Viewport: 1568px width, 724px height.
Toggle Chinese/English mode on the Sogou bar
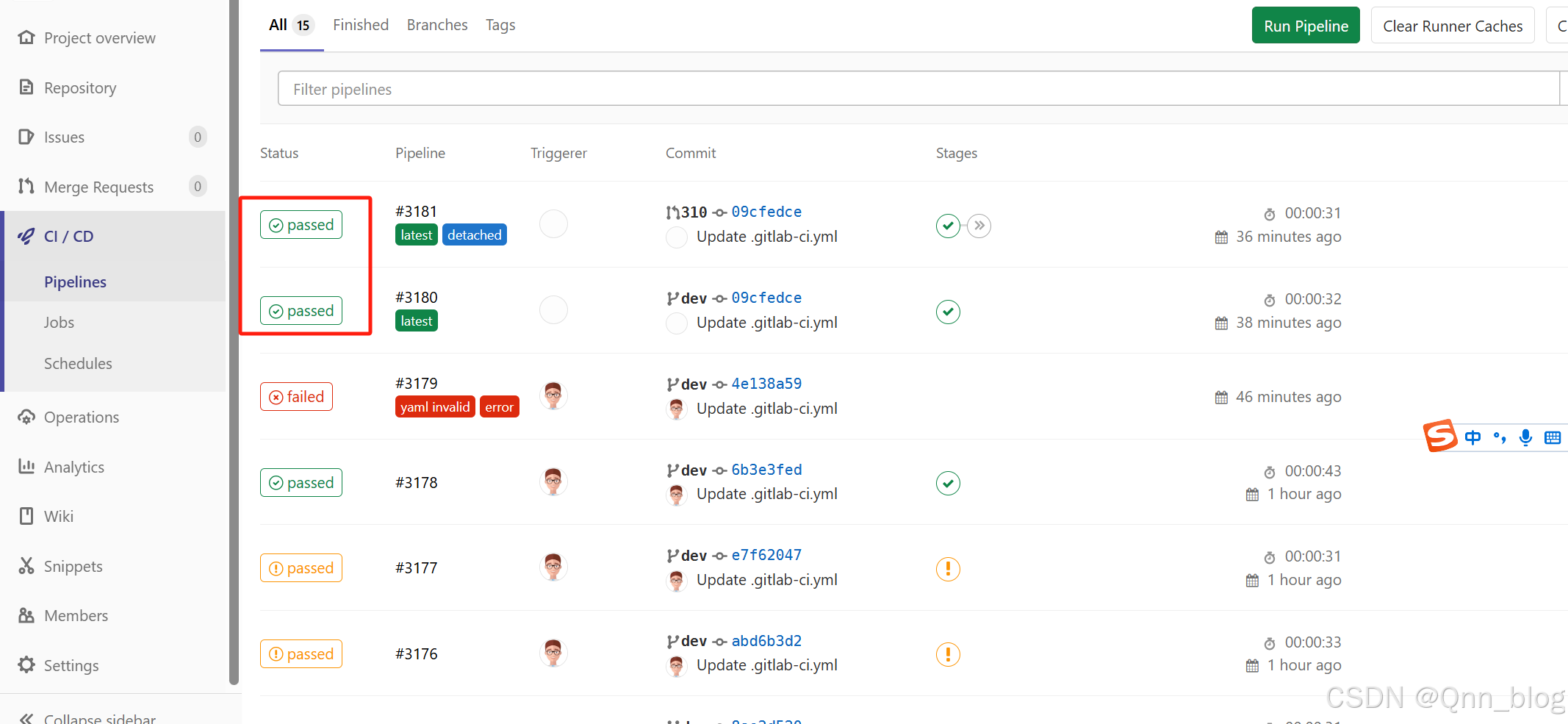[x=1472, y=437]
